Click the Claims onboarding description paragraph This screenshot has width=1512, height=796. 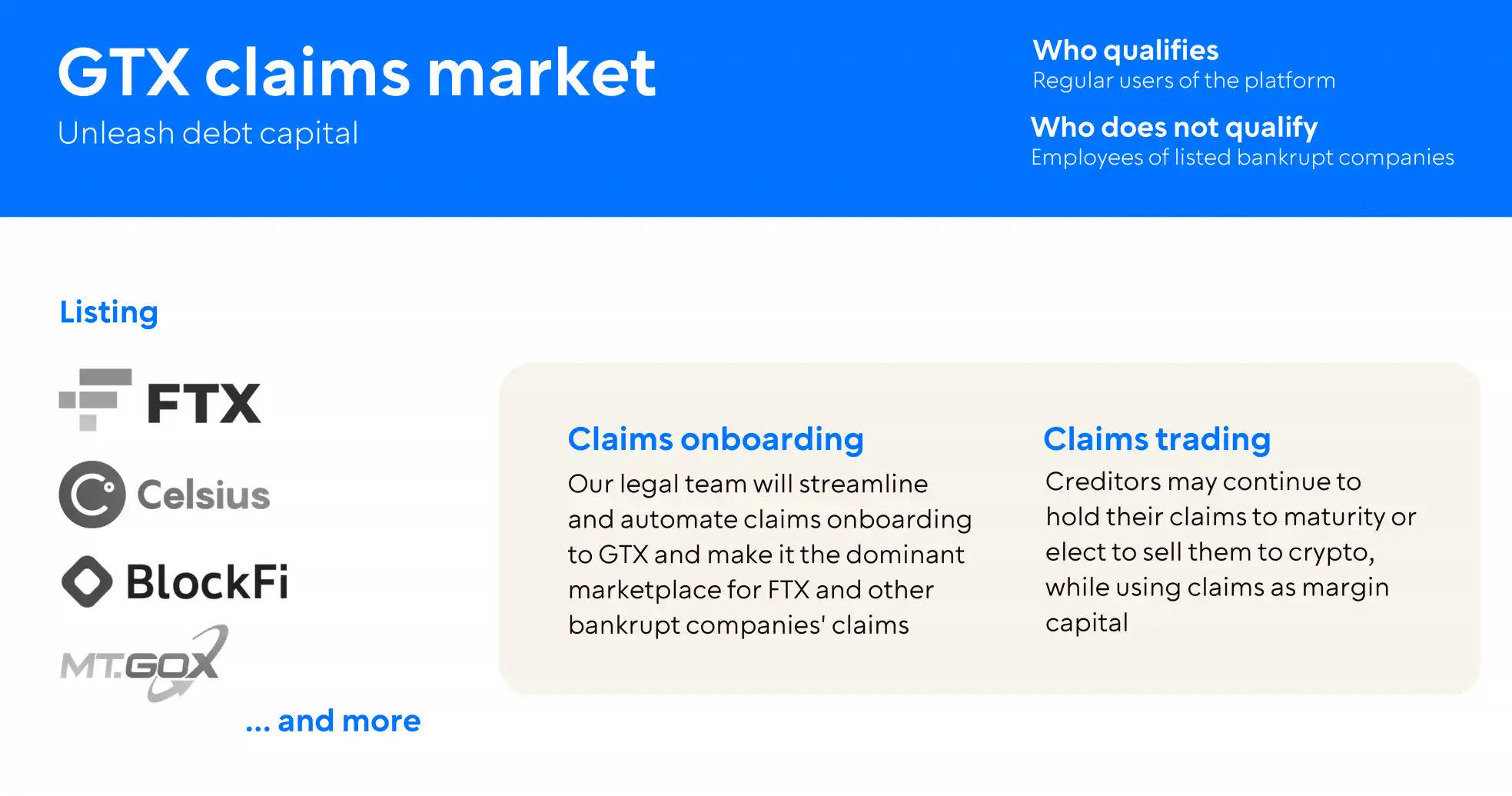coord(769,555)
